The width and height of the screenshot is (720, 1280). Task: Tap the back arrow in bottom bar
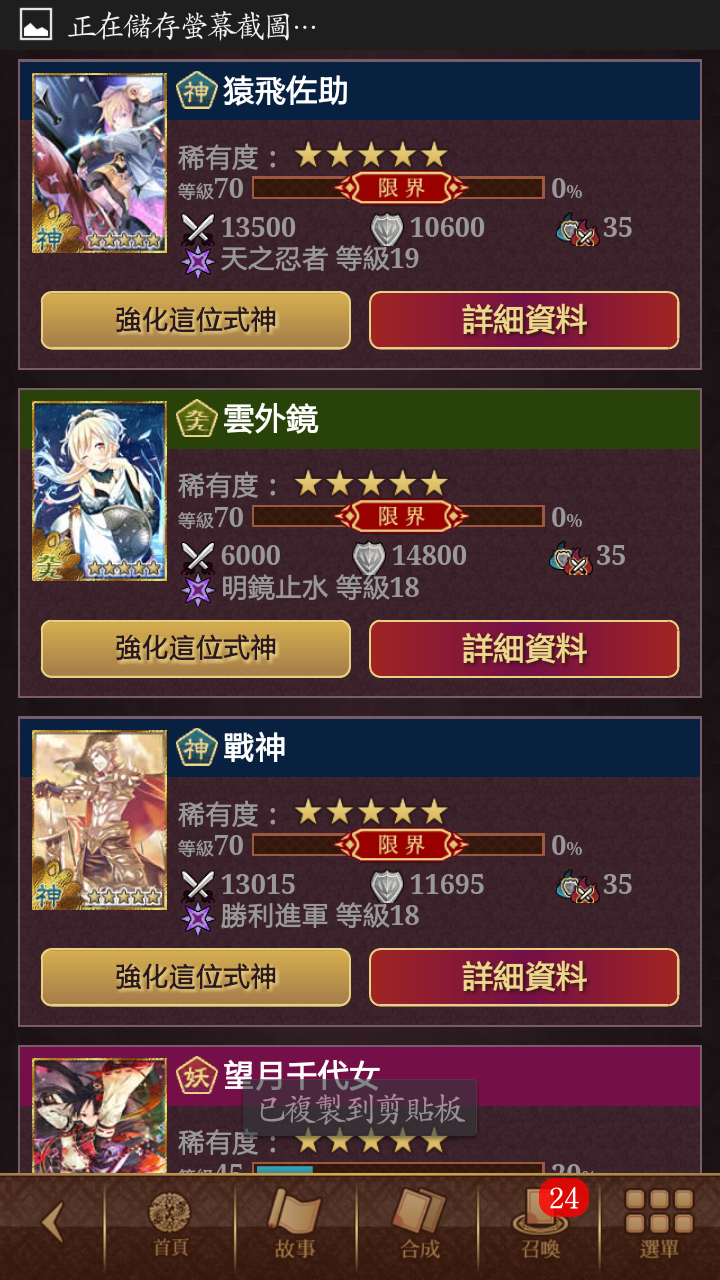click(x=53, y=1222)
